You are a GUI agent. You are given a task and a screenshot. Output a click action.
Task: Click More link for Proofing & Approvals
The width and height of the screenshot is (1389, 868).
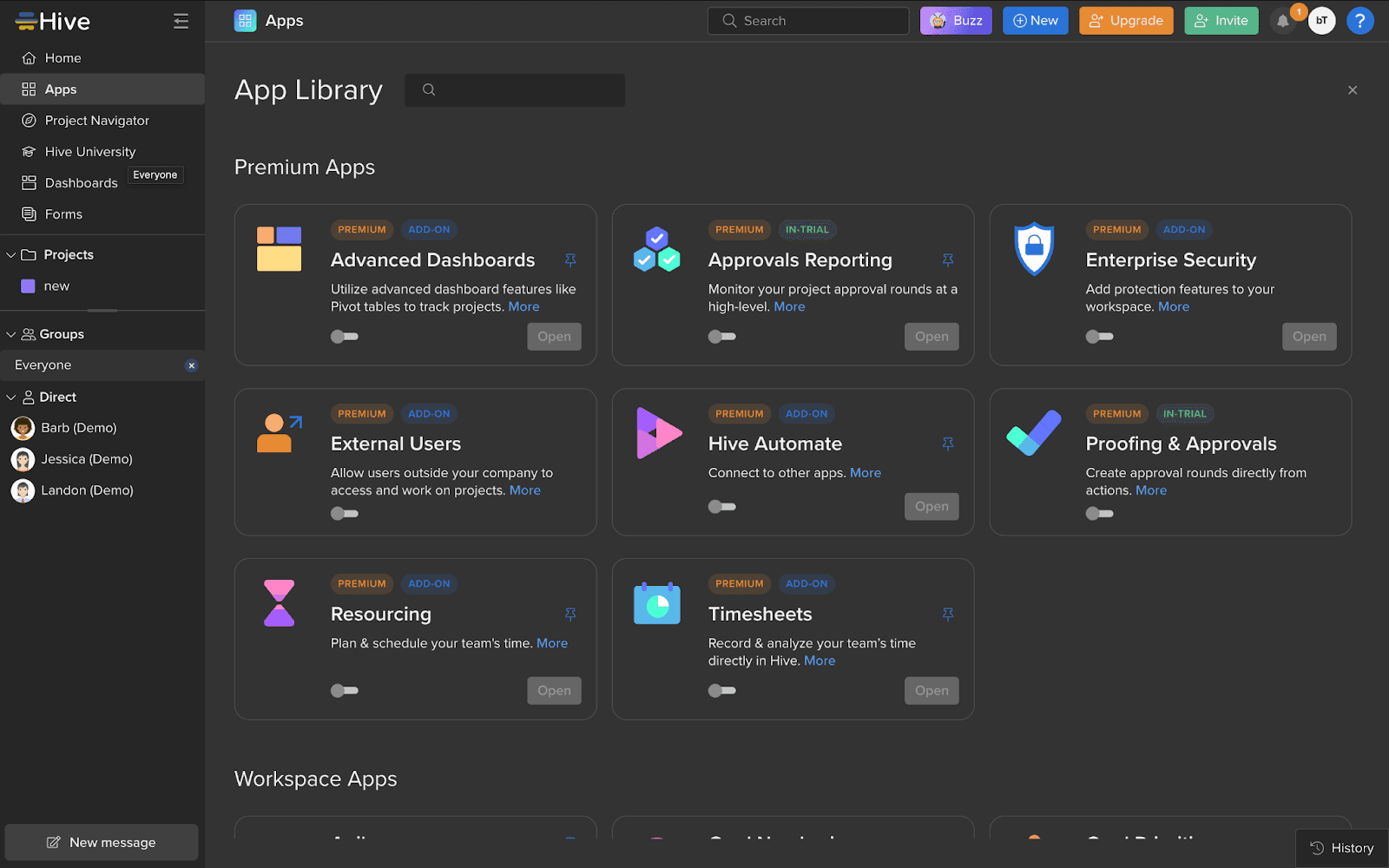pyautogui.click(x=1151, y=490)
